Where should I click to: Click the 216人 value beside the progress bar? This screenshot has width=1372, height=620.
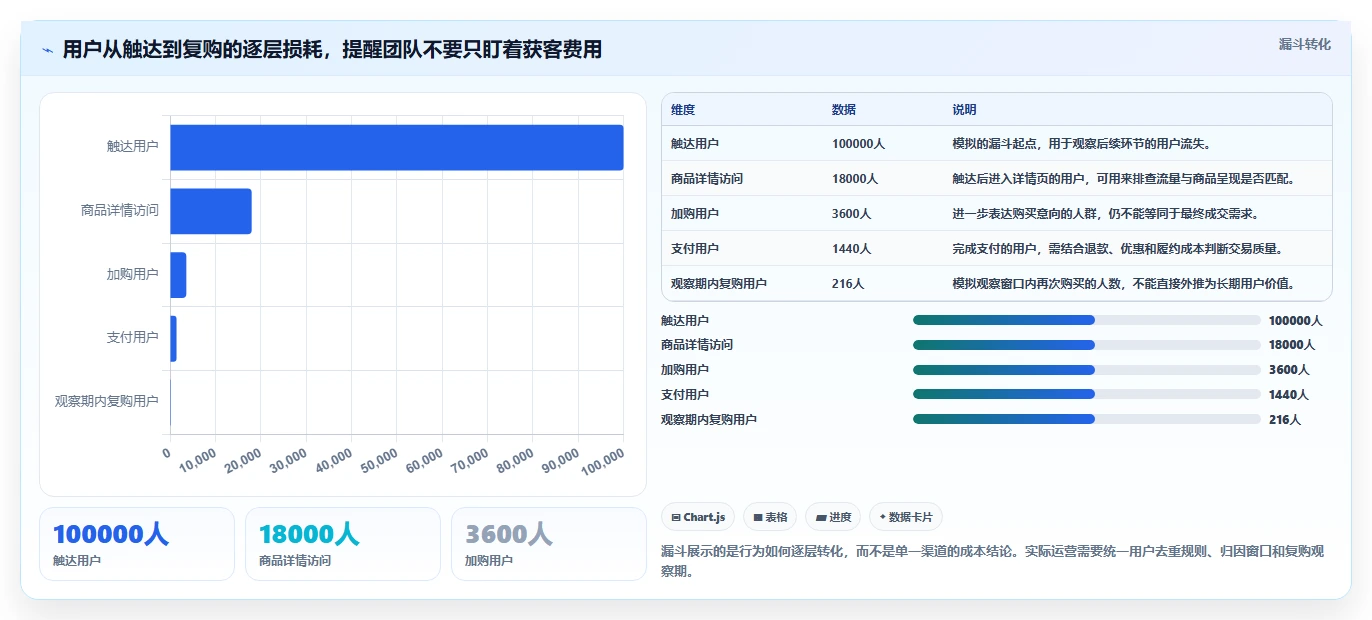pos(1285,420)
